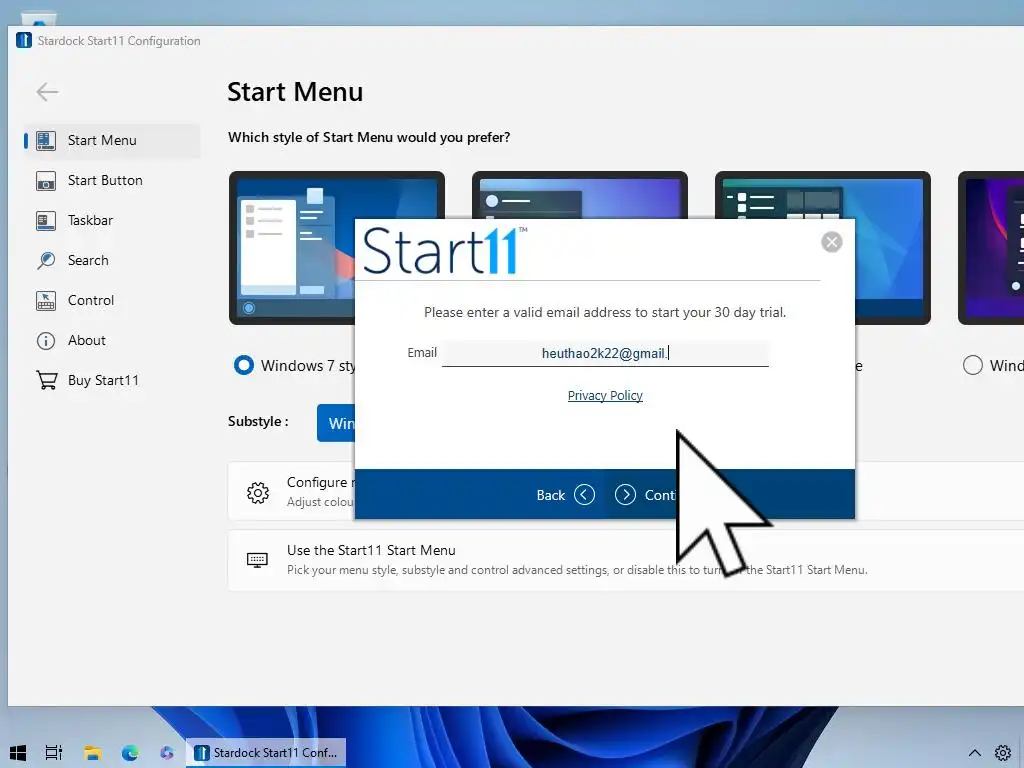
Task: Click the Back button in trial dialog
Action: tap(566, 495)
